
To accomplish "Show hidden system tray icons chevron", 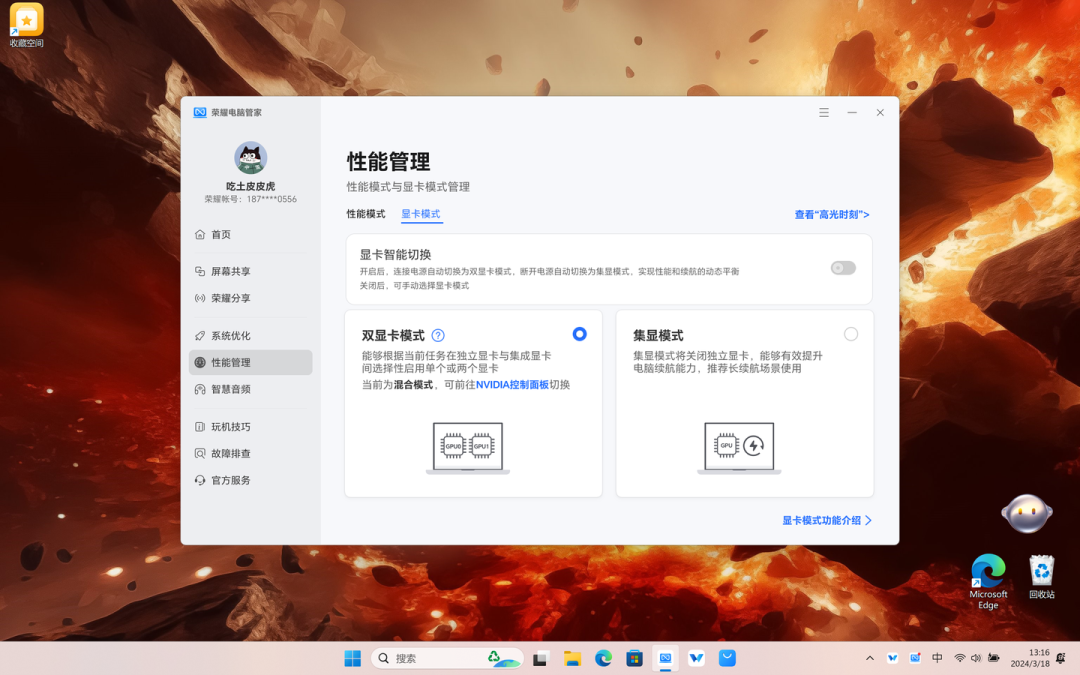I will click(870, 658).
